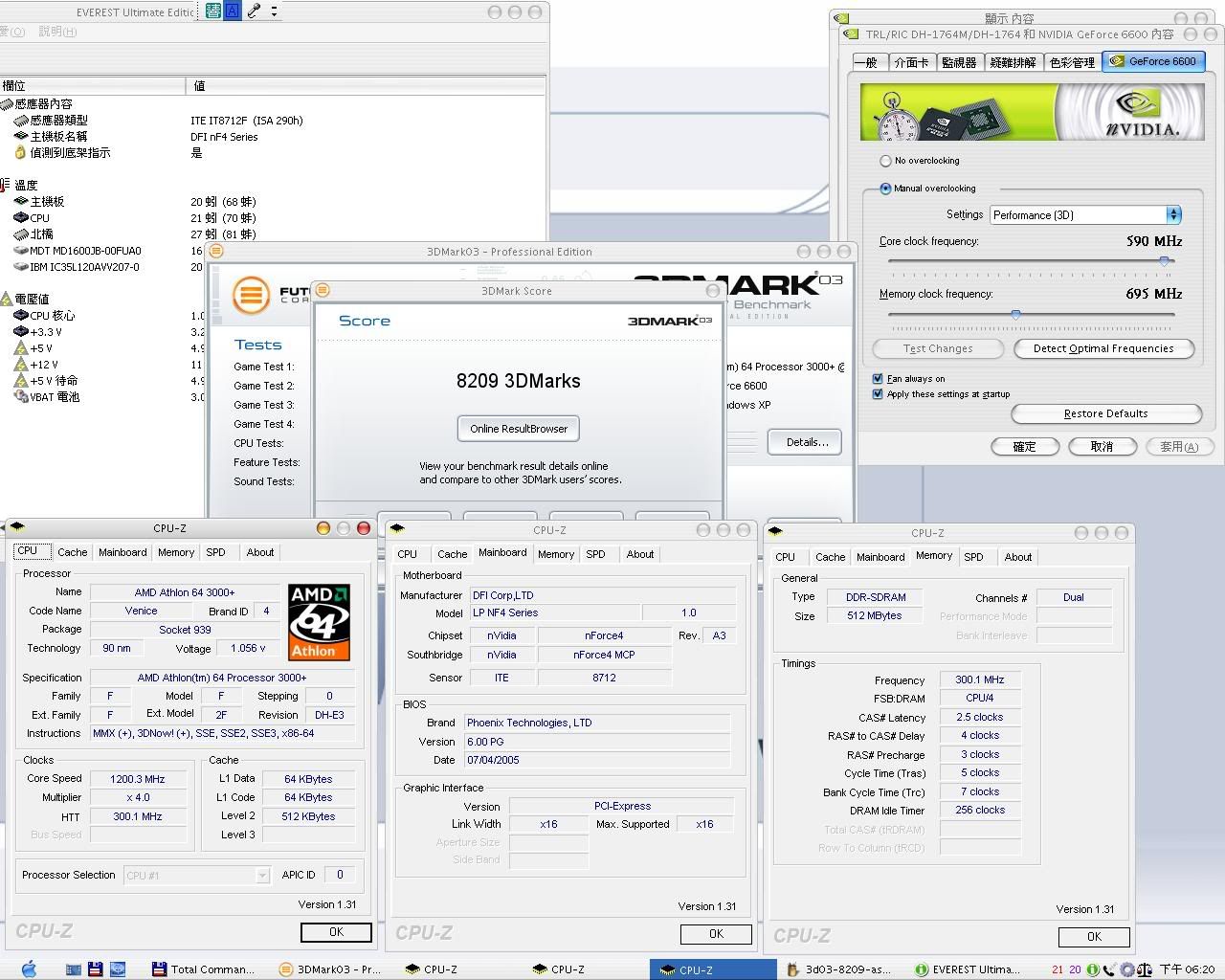The height and width of the screenshot is (980, 1225).
Task: Click the 3d03-8209-as... taskbar button
Action: tap(838, 969)
